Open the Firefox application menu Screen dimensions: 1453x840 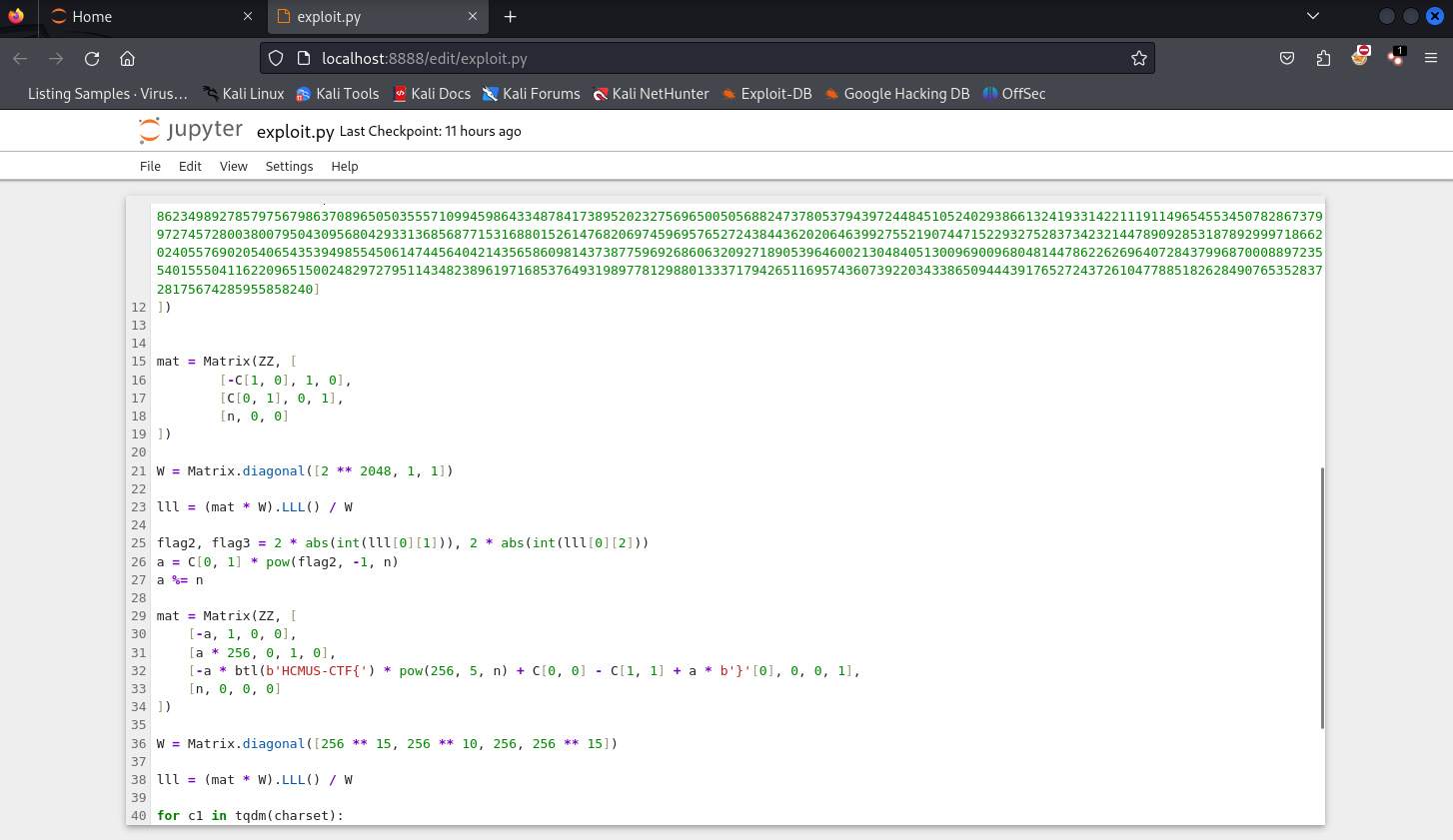click(1431, 58)
